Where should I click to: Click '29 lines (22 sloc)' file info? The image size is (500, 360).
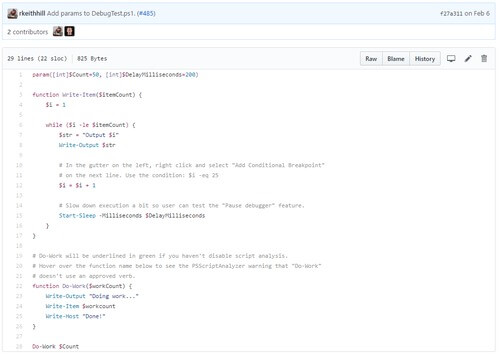pyautogui.click(x=37, y=59)
